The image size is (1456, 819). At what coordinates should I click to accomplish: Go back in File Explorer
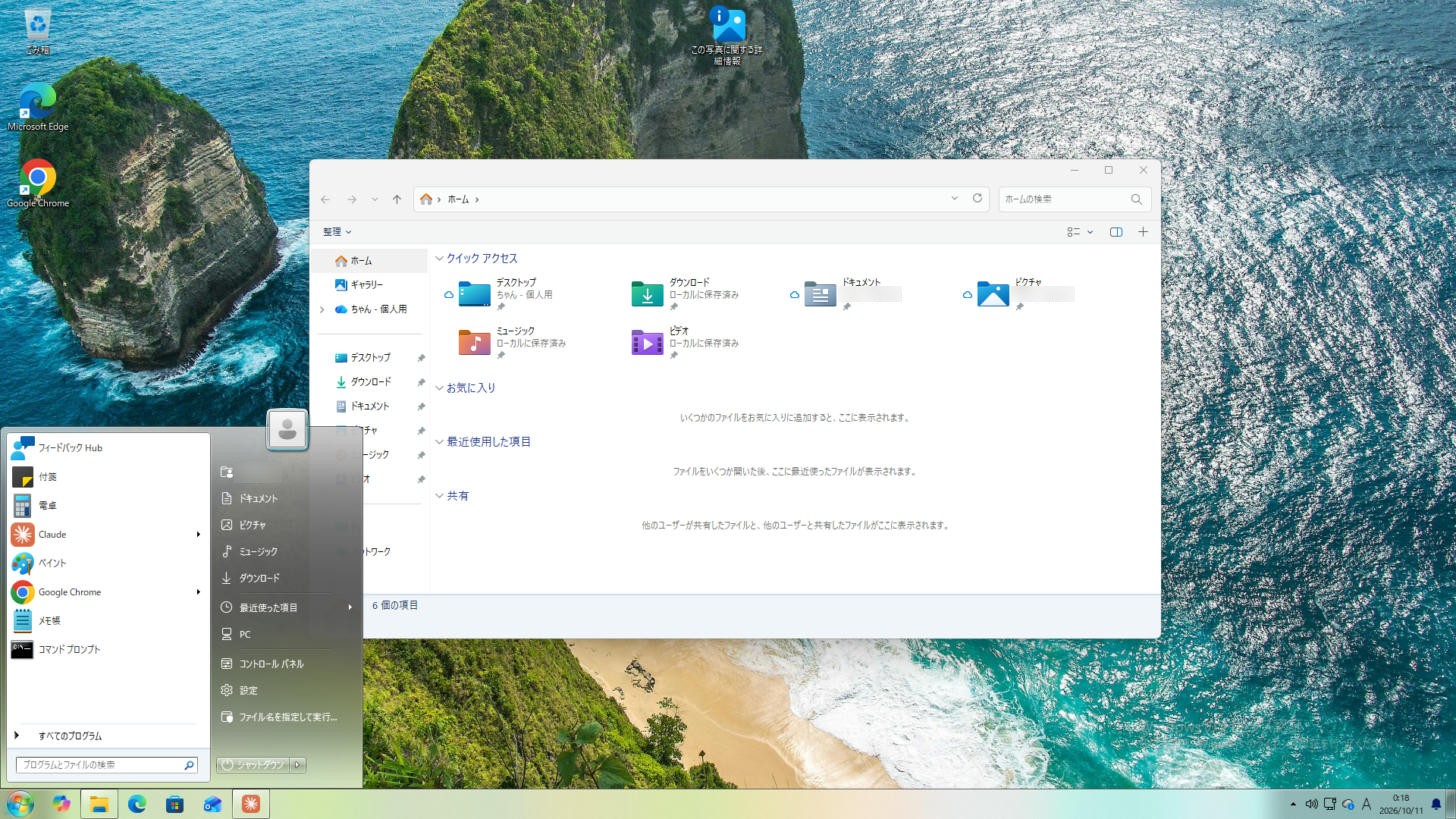click(x=325, y=199)
